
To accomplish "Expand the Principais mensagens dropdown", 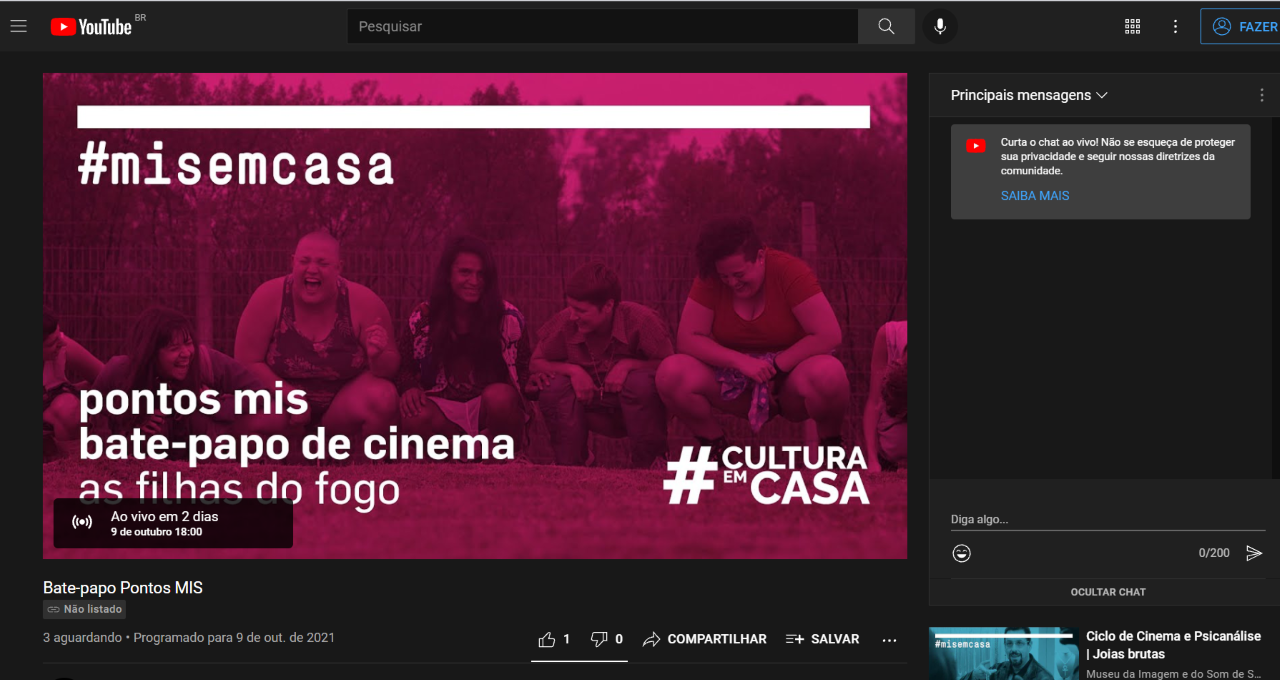I will click(x=1029, y=95).
